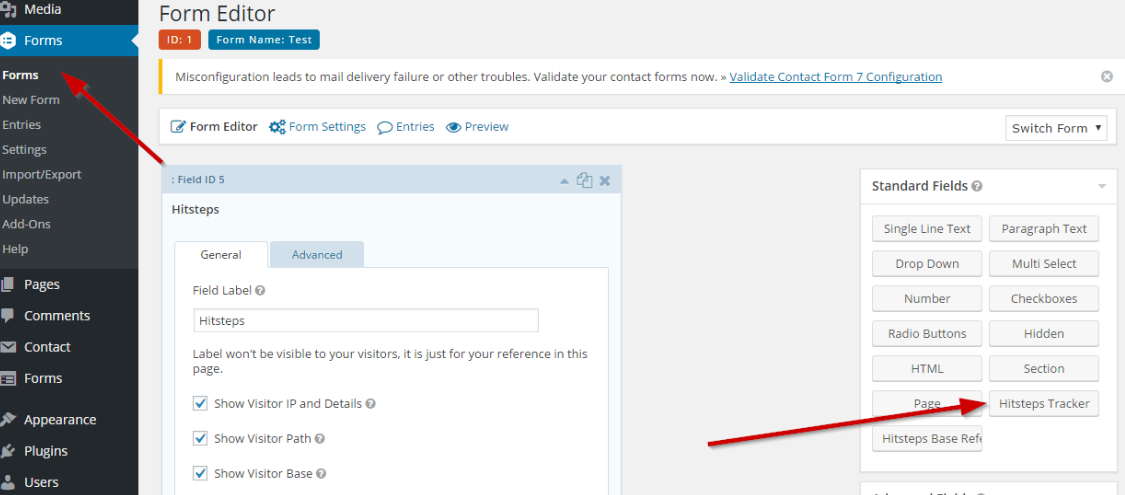
Task: Add the Hitsteps Tracker field
Action: pyautogui.click(x=1044, y=404)
